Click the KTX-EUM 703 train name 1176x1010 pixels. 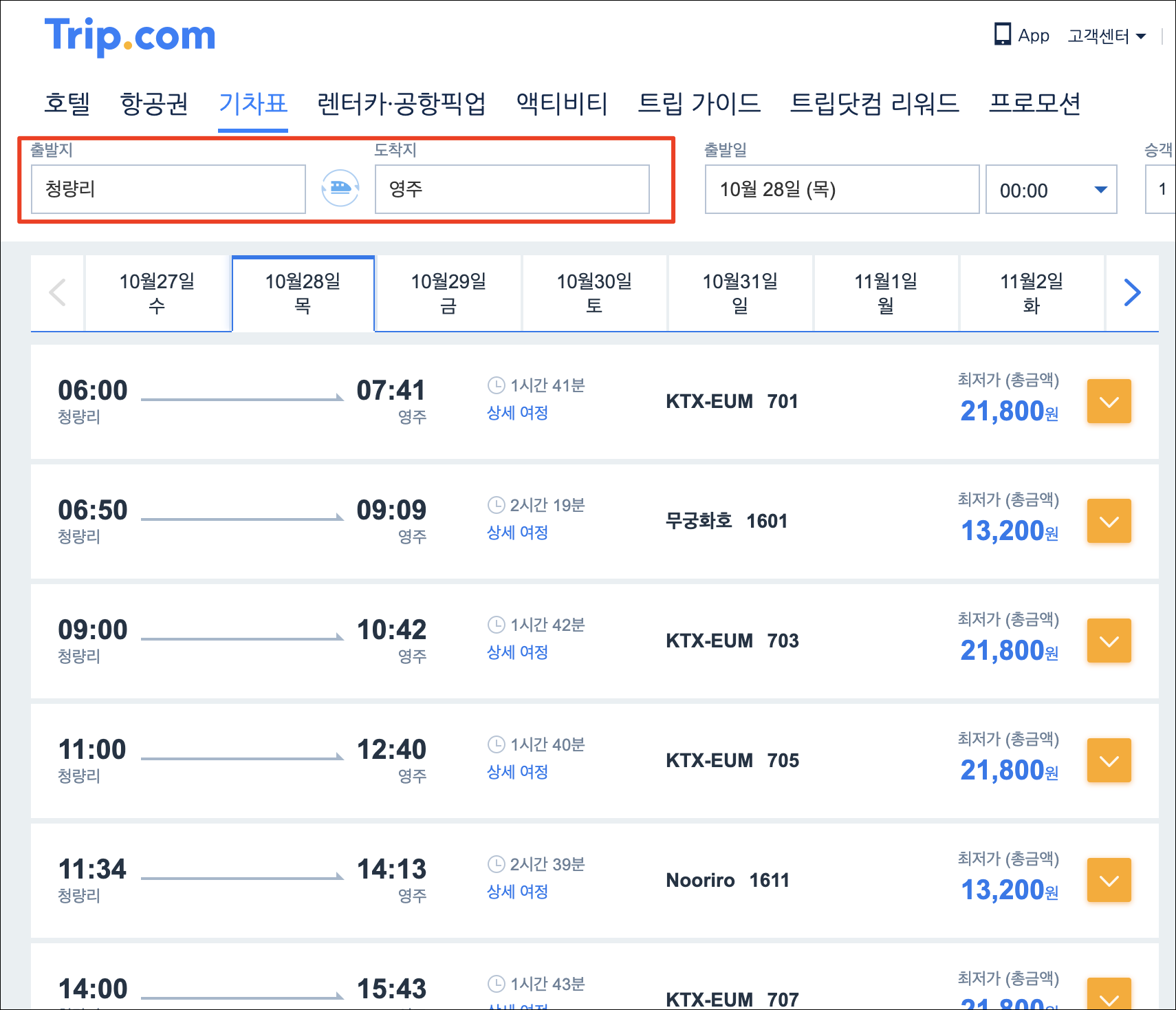pyautogui.click(x=732, y=641)
